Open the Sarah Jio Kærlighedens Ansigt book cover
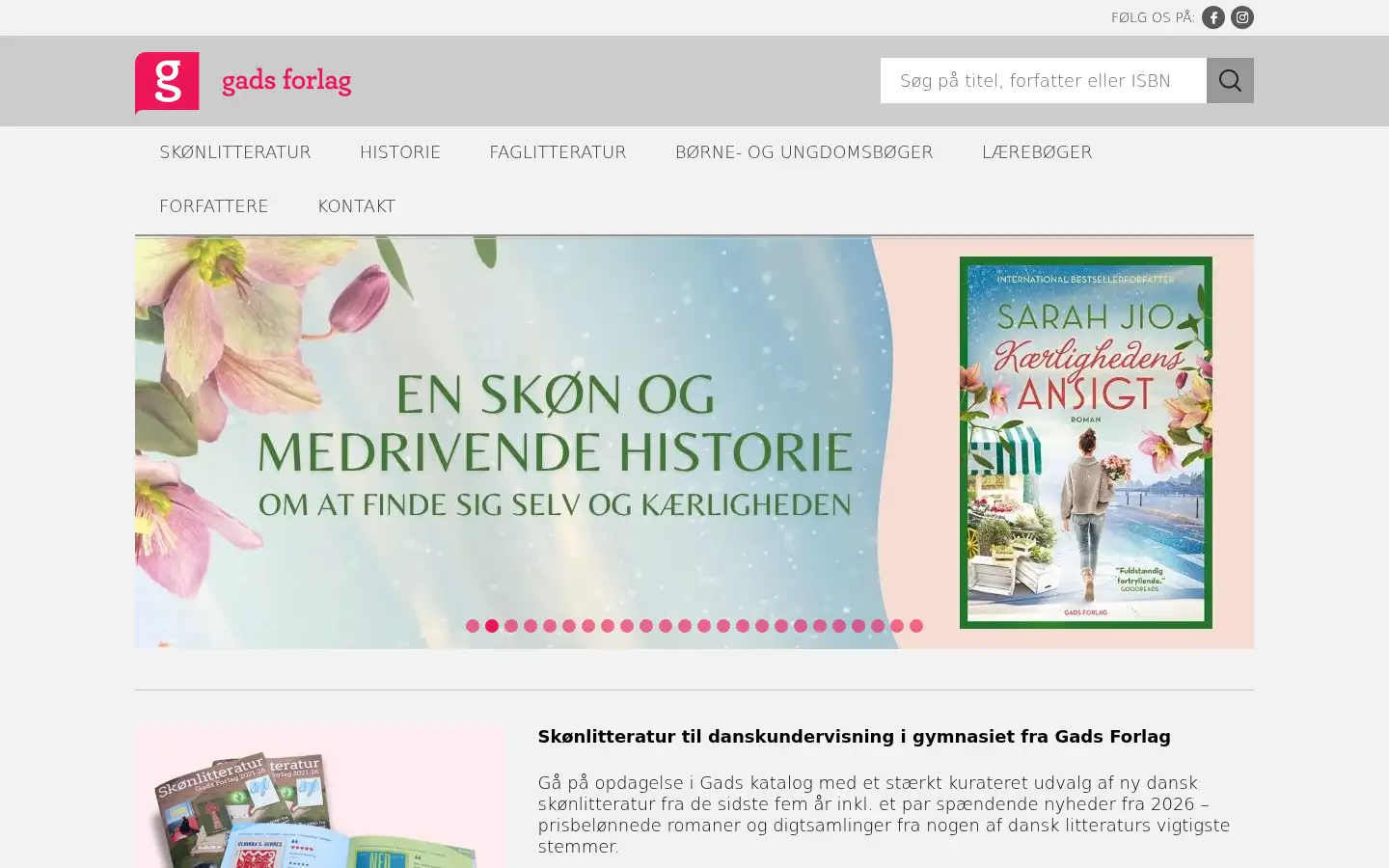The image size is (1389, 868). [1085, 443]
